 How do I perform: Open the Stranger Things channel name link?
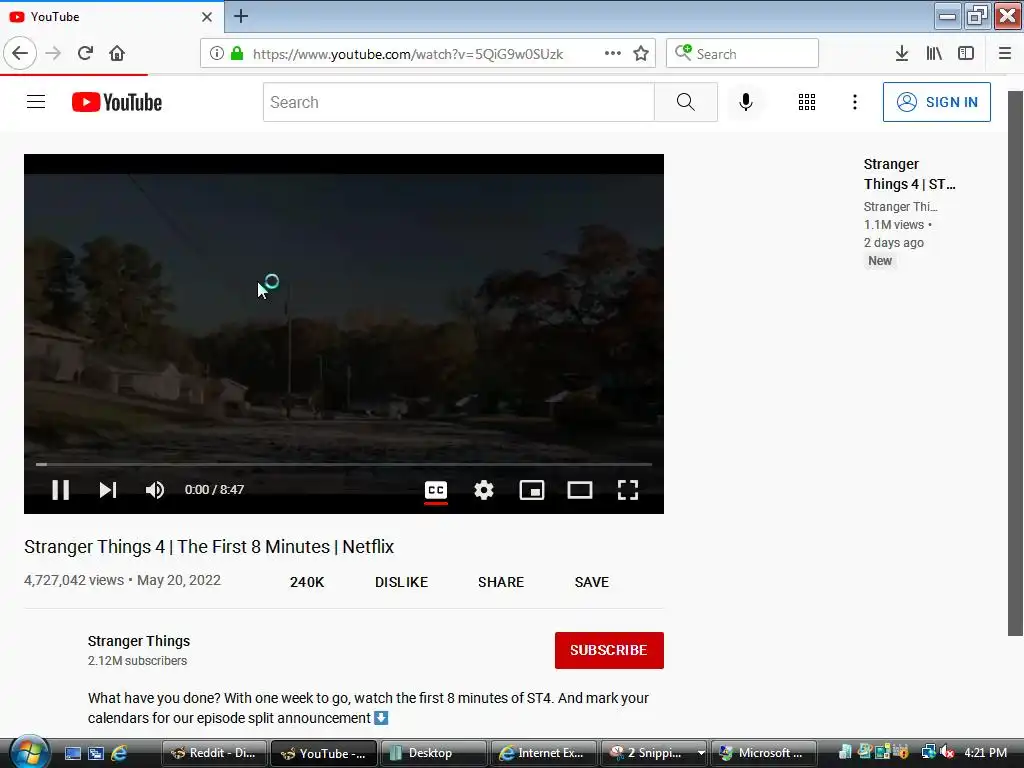139,641
